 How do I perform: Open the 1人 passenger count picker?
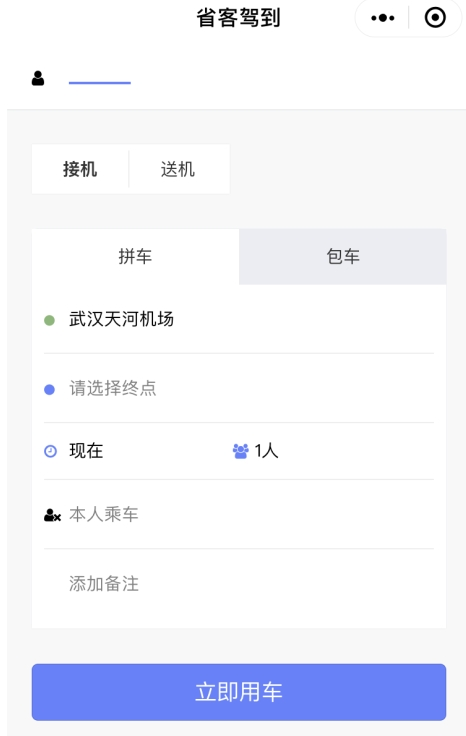pos(267,451)
